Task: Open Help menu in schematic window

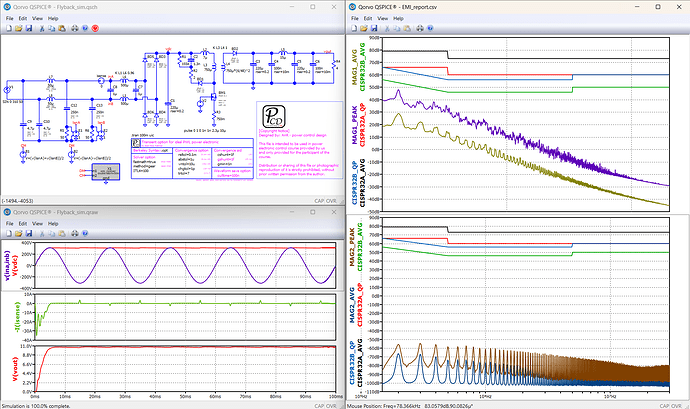Action: (x=53, y=18)
